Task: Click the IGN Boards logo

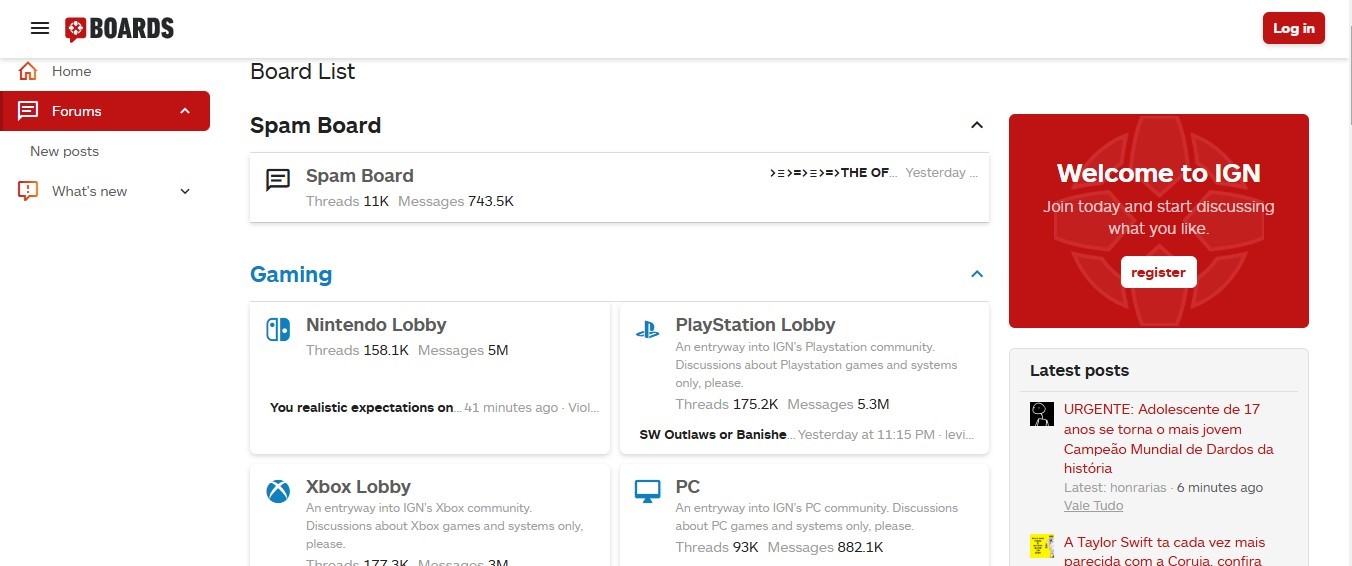Action: click(119, 29)
